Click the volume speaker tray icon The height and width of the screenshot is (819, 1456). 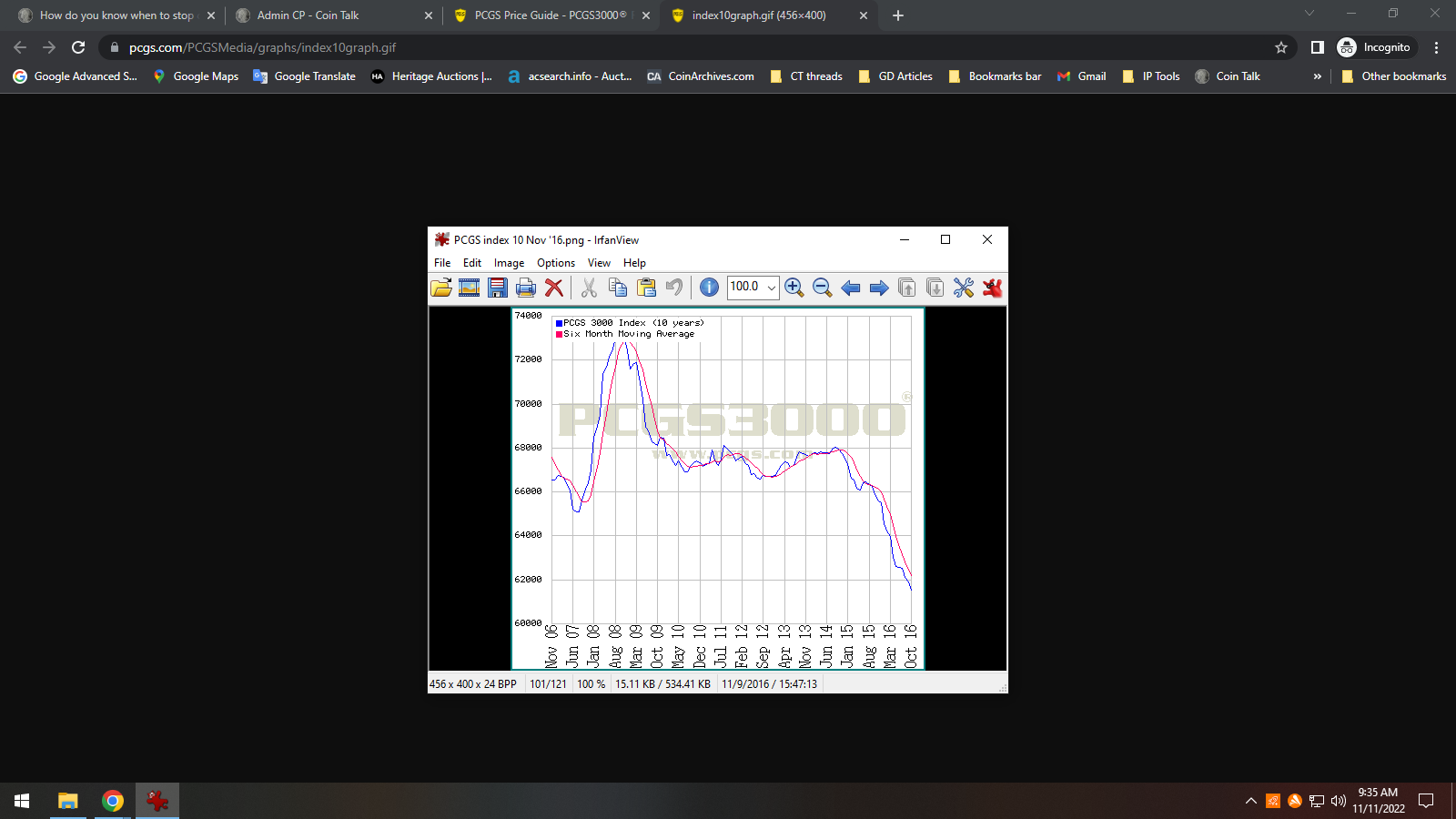1338,801
